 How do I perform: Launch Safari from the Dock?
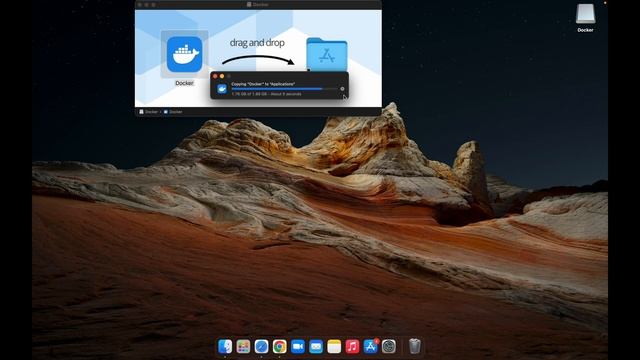[x=261, y=347]
